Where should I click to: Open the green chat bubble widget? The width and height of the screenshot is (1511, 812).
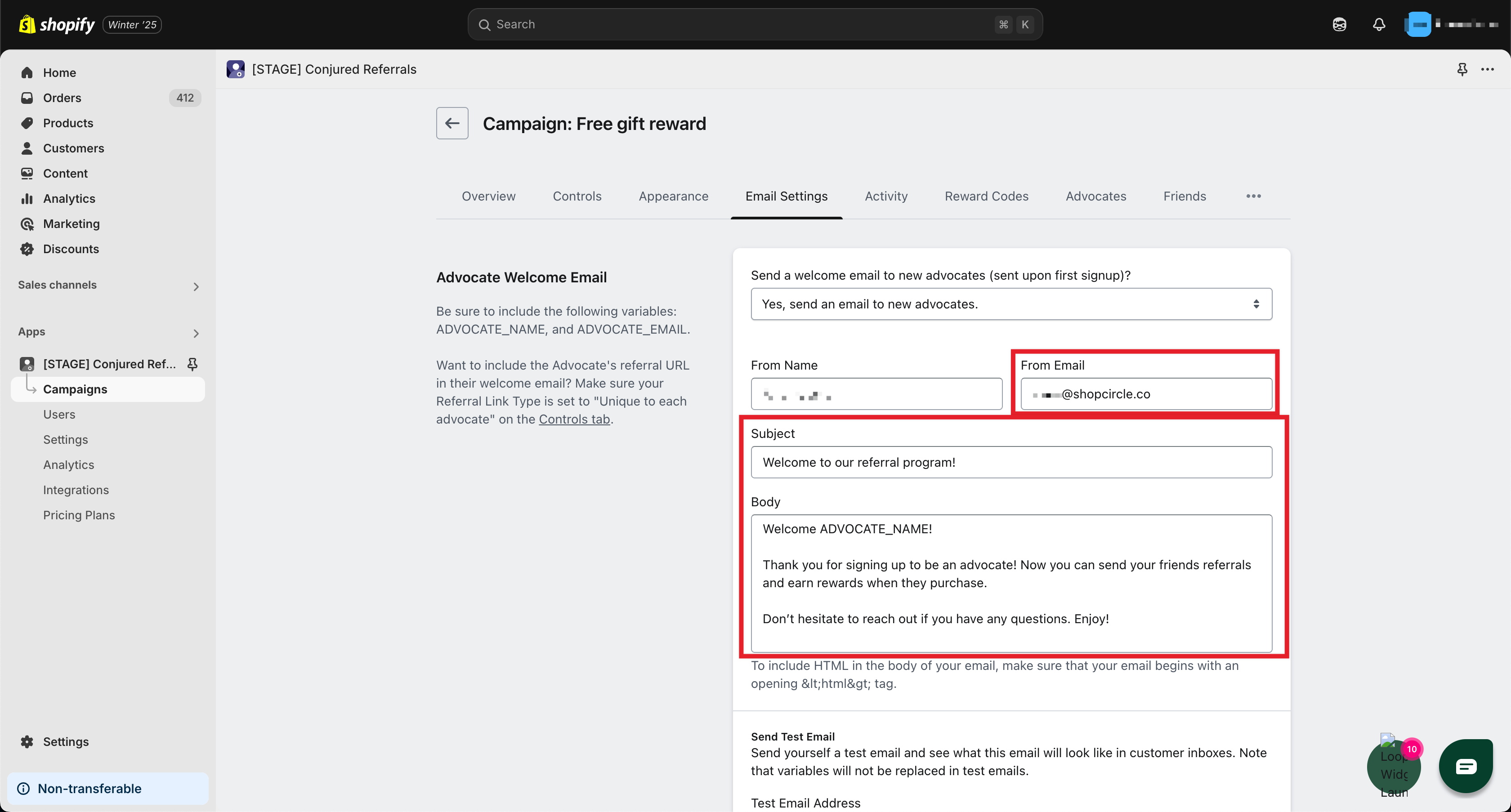click(1465, 766)
